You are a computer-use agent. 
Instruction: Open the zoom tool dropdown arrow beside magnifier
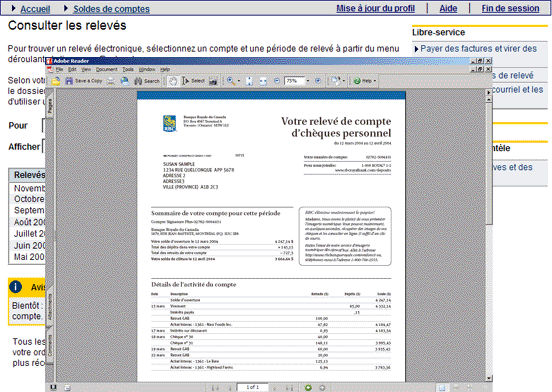[x=239, y=81]
